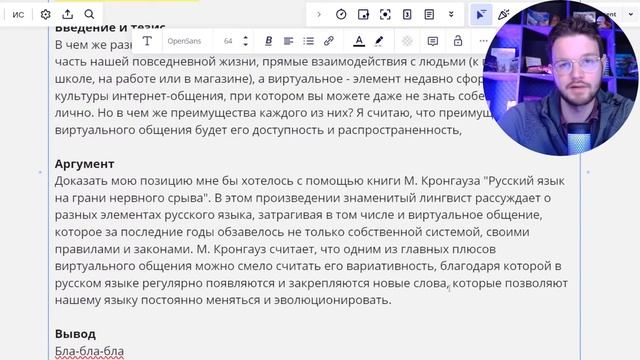Click the word 'Кронгауза' in argument
This screenshot has height=360, width=640.
[450, 181]
